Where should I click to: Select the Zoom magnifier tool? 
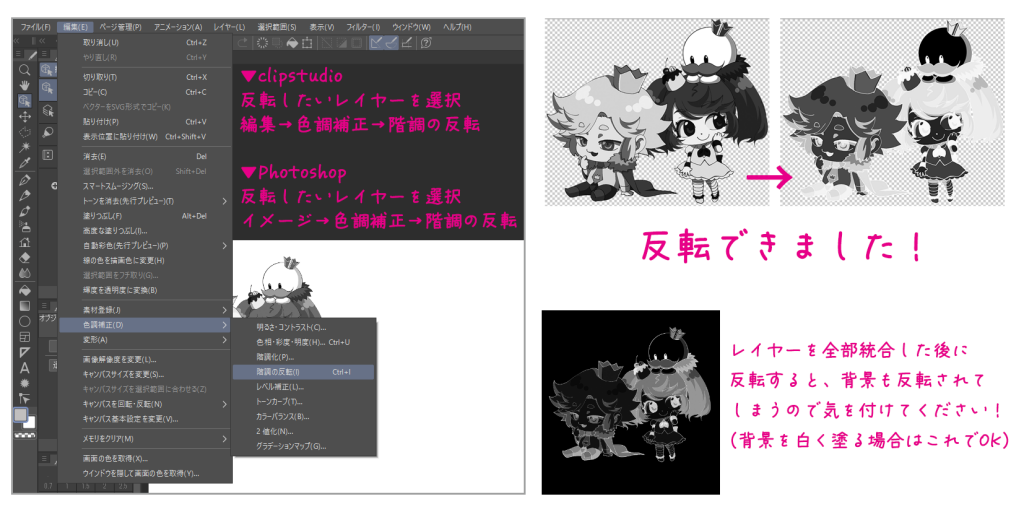pyautogui.click(x=25, y=70)
